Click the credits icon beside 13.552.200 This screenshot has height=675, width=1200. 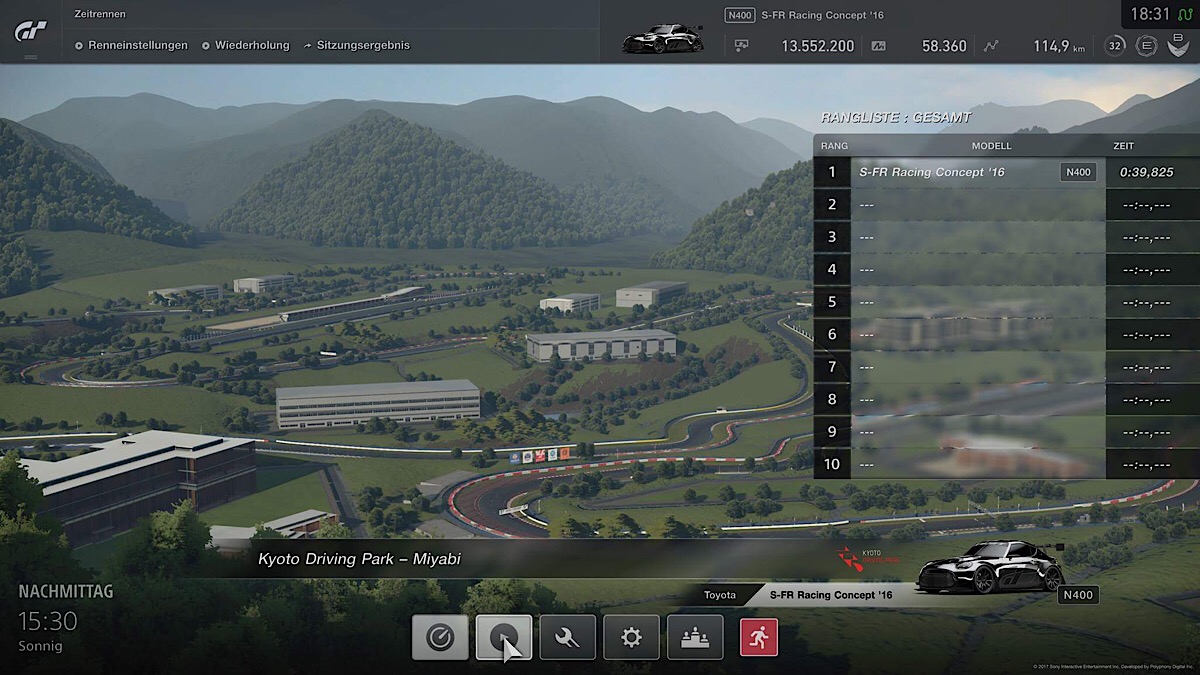tap(741, 46)
